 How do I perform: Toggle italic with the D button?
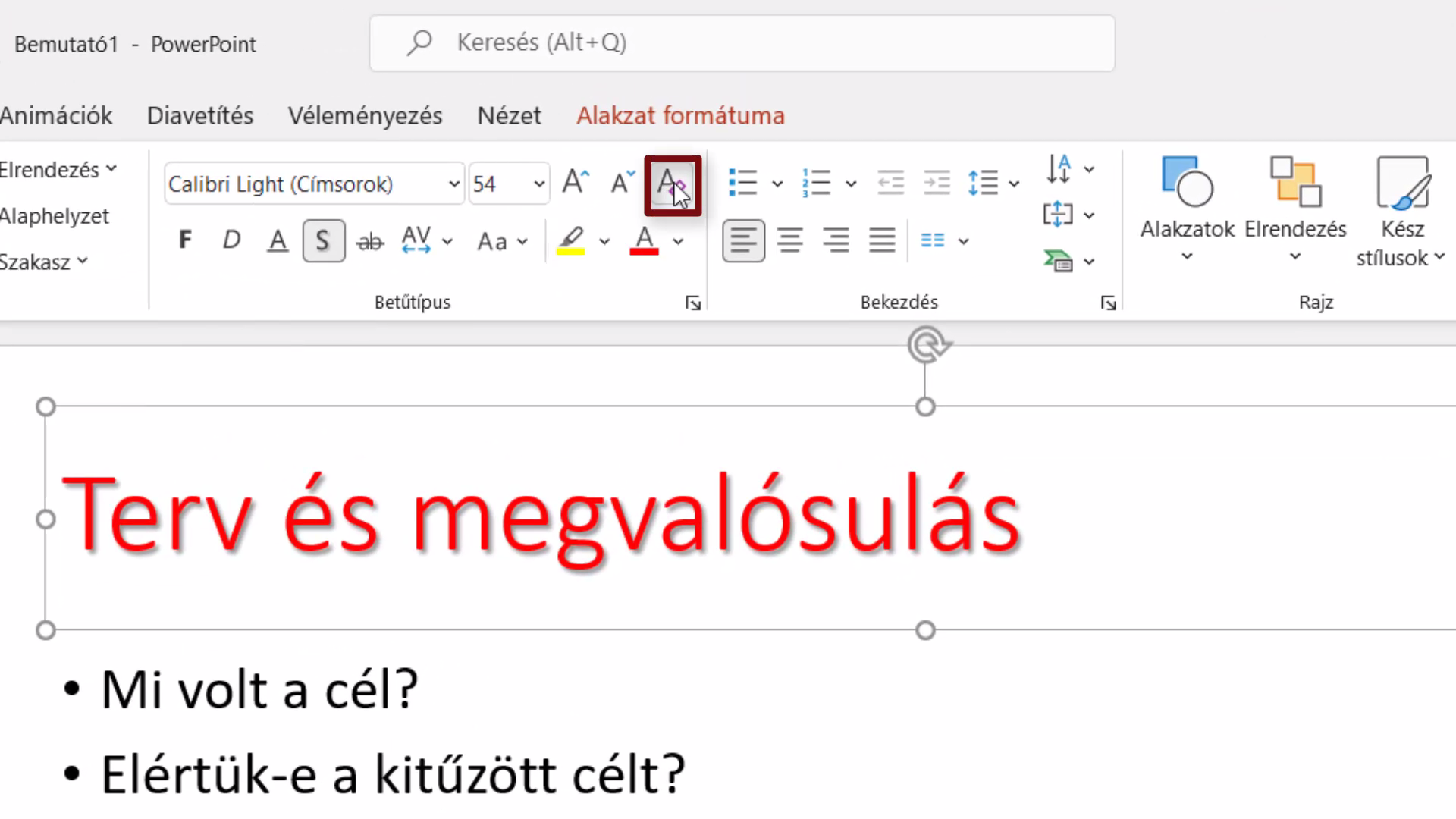pyautogui.click(x=231, y=240)
